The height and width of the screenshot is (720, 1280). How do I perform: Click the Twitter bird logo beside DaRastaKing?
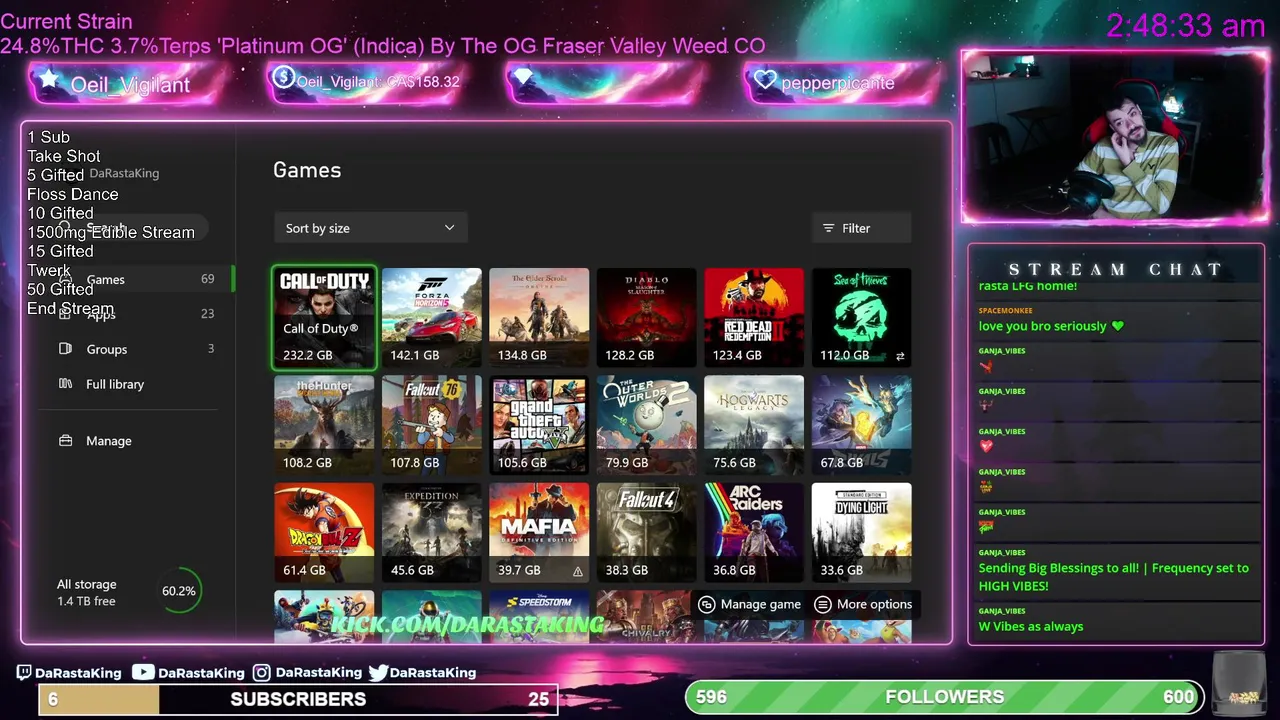coord(378,673)
